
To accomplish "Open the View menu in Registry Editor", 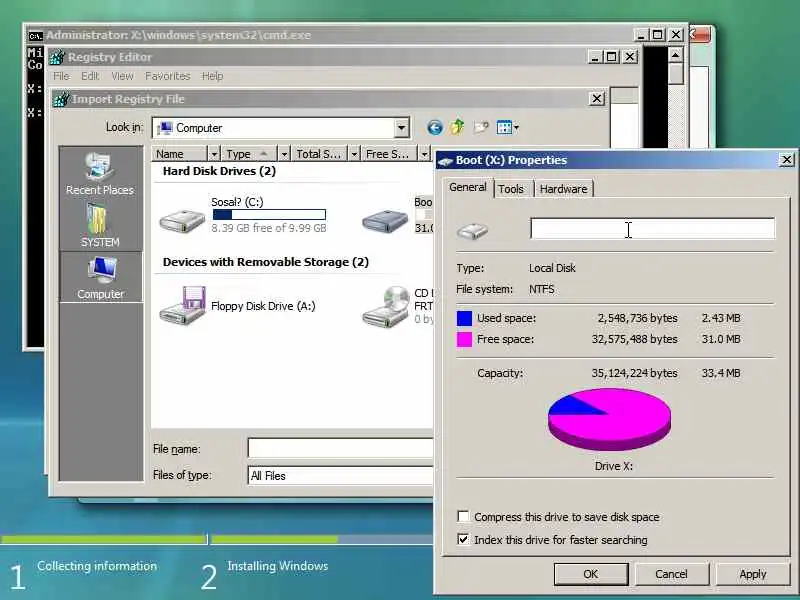I will point(122,76).
